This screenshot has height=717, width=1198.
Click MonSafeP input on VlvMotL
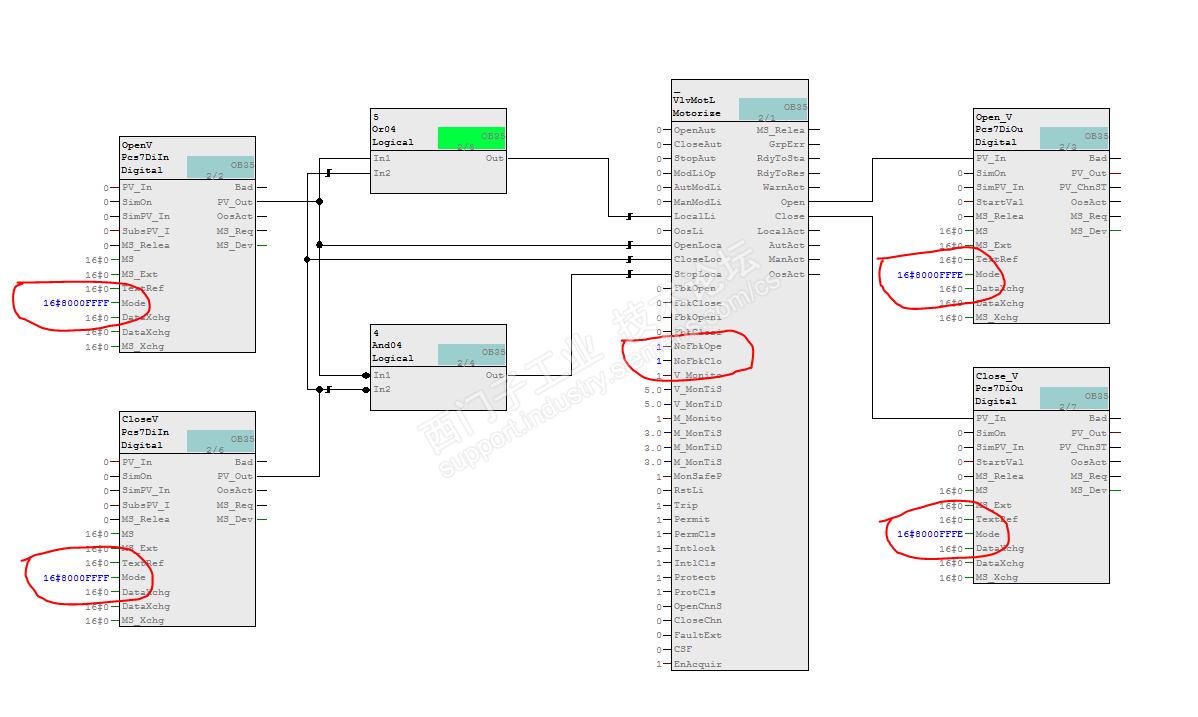[x=698, y=476]
